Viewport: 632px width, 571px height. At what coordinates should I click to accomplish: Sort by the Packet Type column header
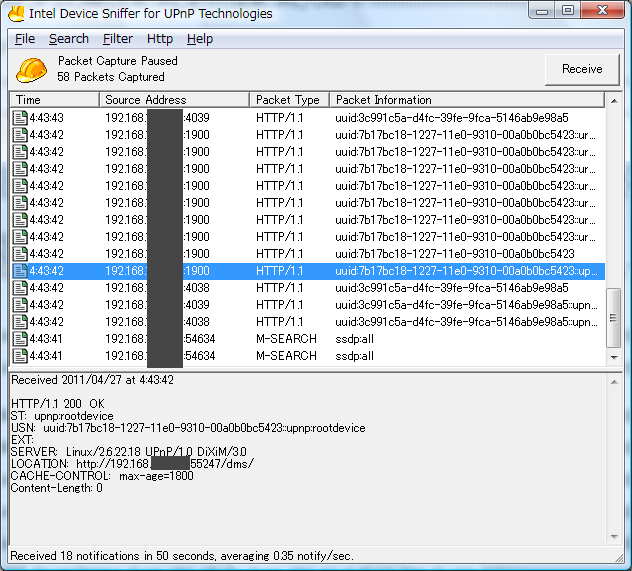click(290, 100)
